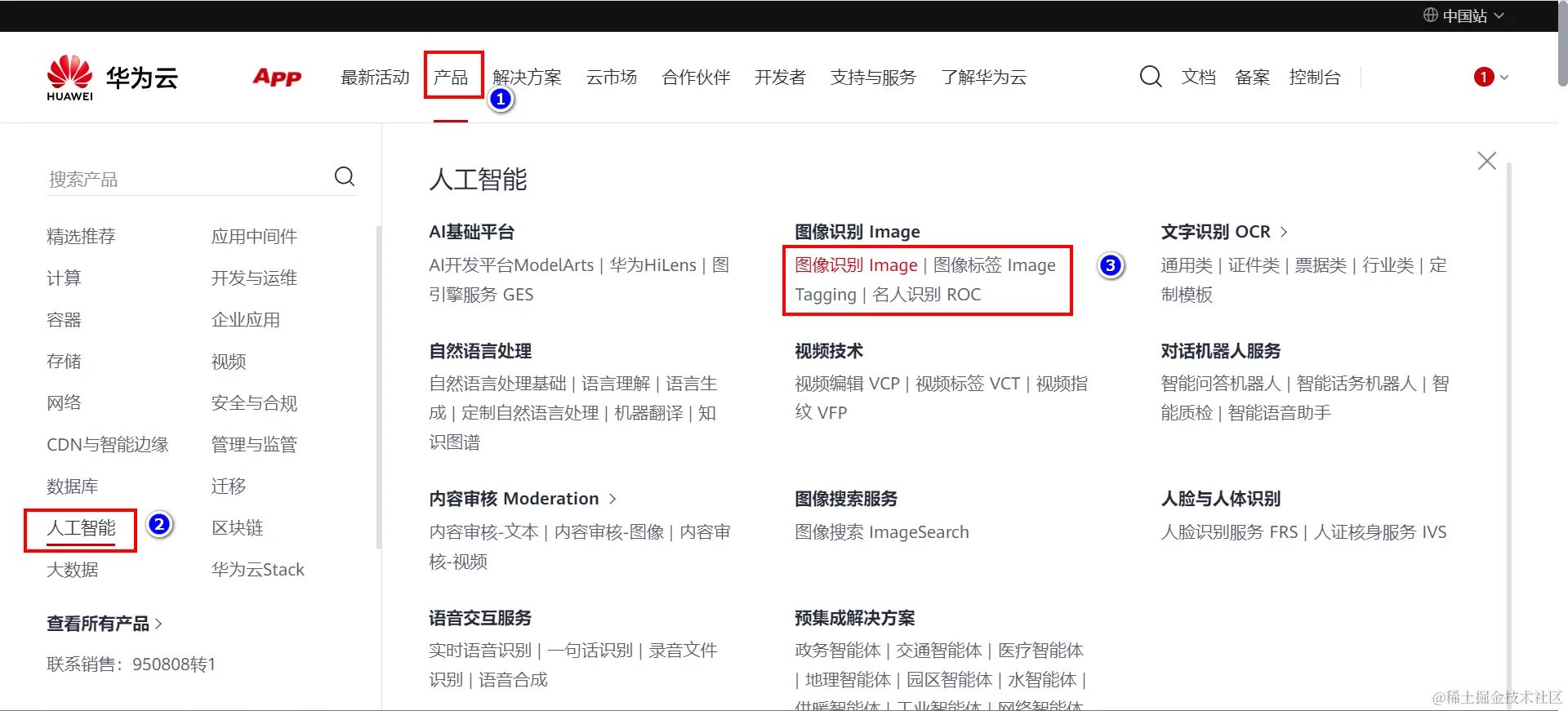Select 管理与监管 category

(254, 445)
